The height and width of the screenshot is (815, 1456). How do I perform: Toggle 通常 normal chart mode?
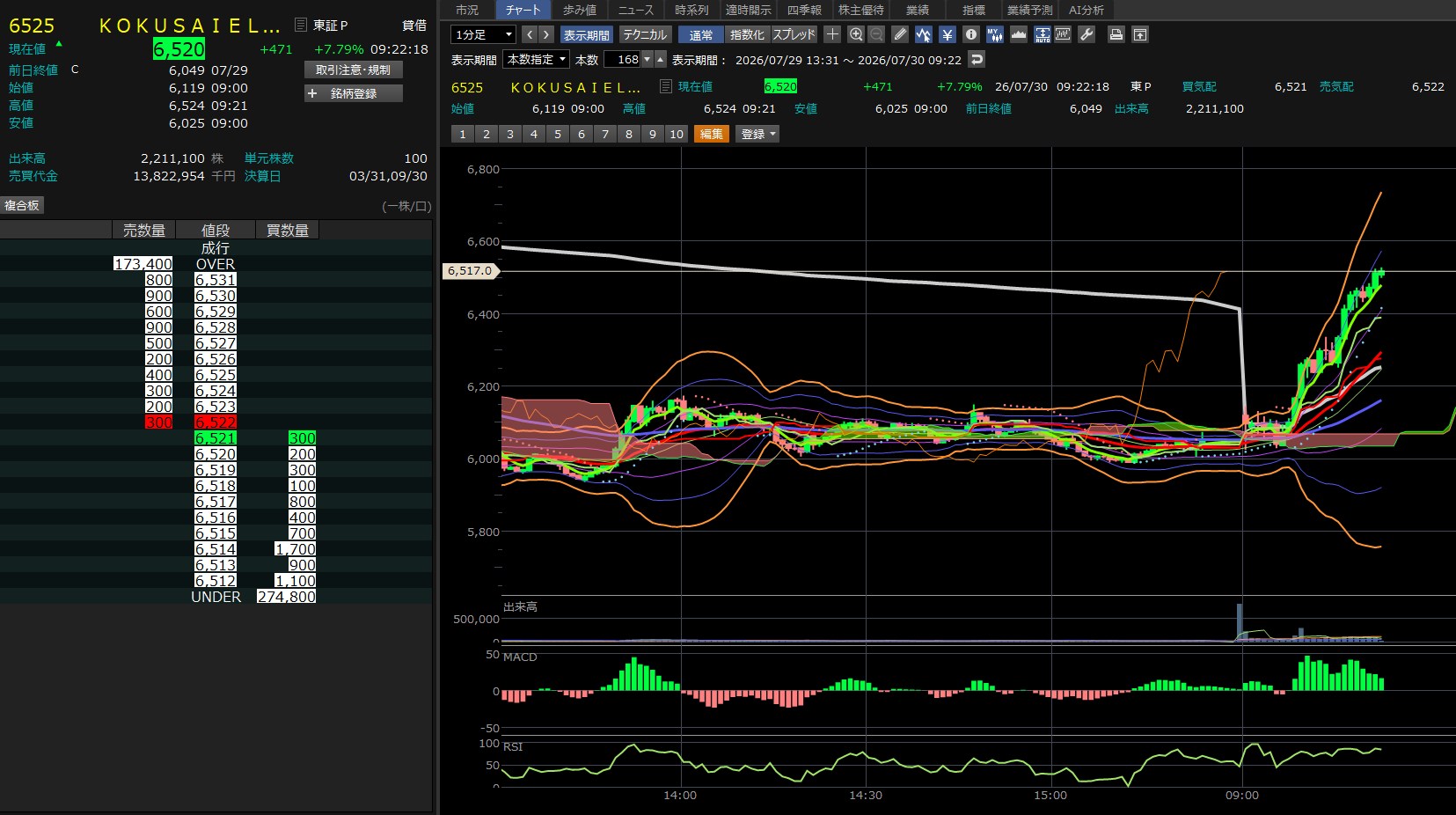701,34
